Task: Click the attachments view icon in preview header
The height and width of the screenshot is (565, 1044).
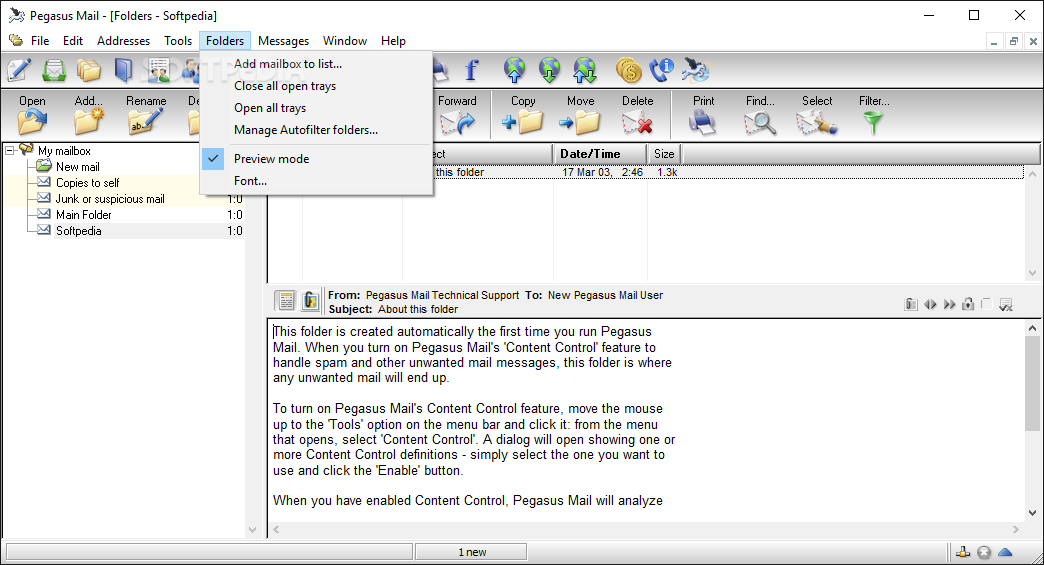Action: pyautogui.click(x=310, y=301)
